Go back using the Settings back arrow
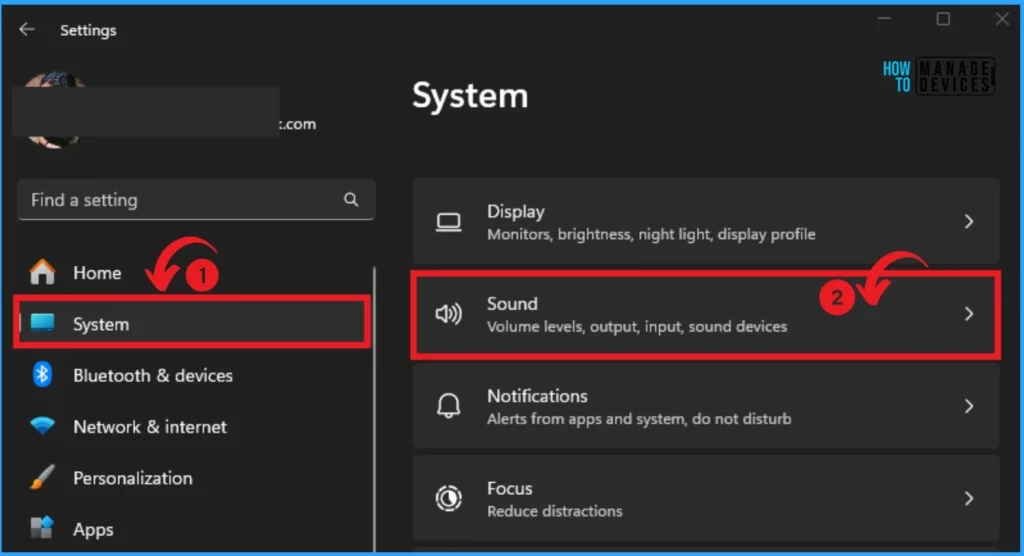The image size is (1024, 556). (26, 29)
